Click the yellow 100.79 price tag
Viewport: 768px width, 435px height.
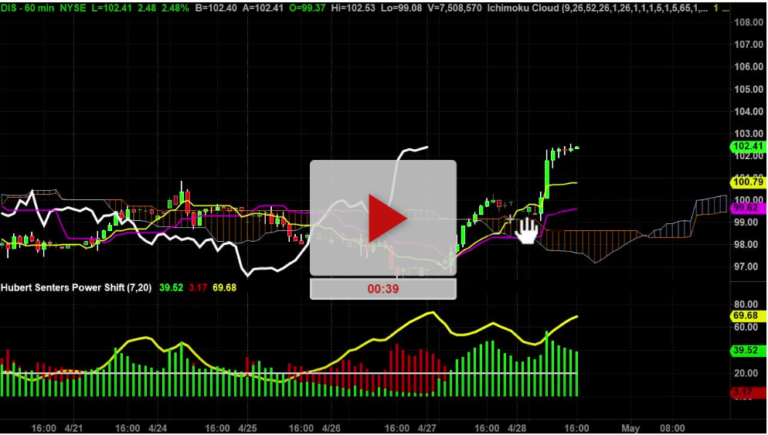(748, 182)
